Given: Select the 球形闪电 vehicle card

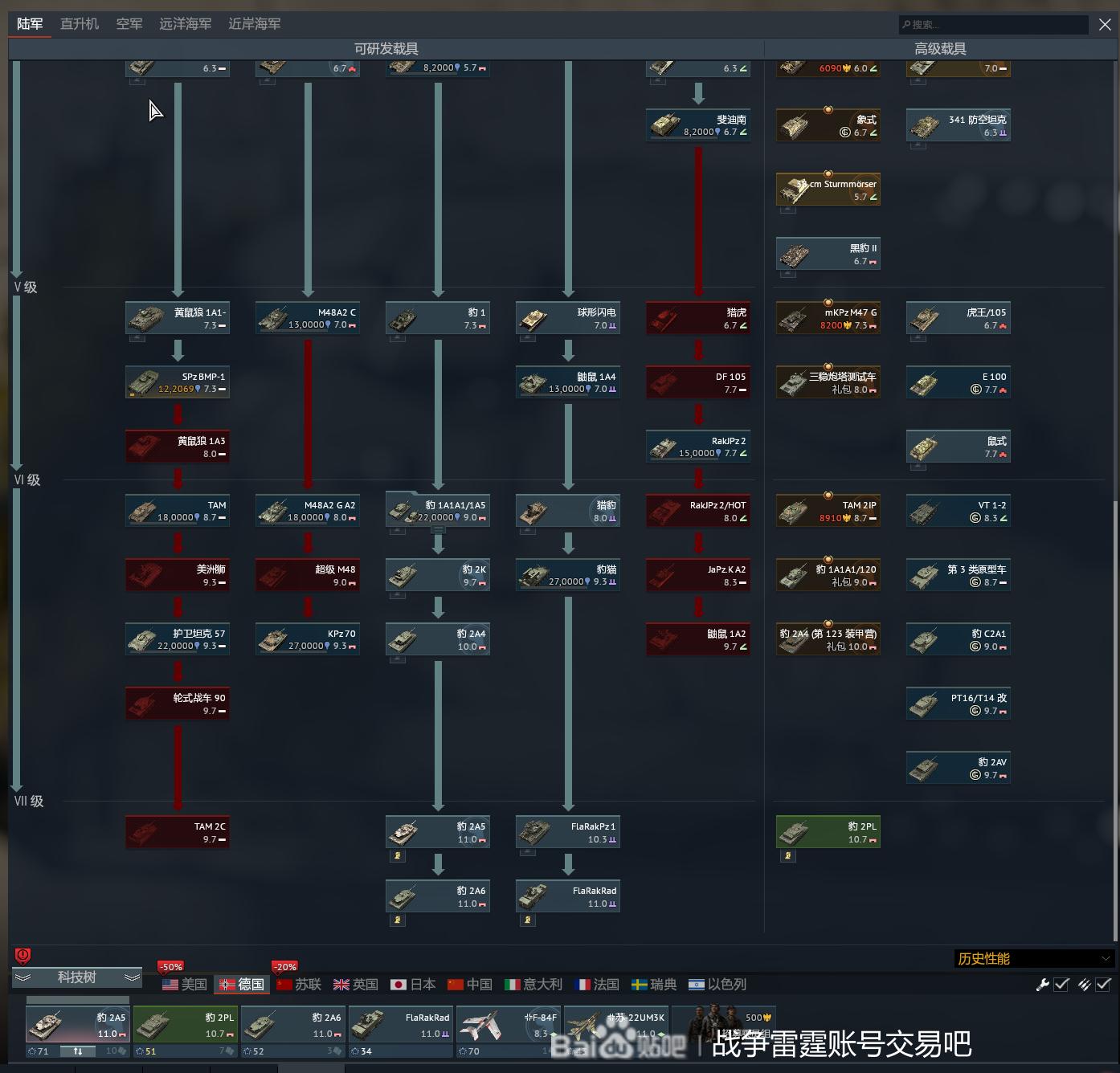Looking at the screenshot, I should pos(568,318).
